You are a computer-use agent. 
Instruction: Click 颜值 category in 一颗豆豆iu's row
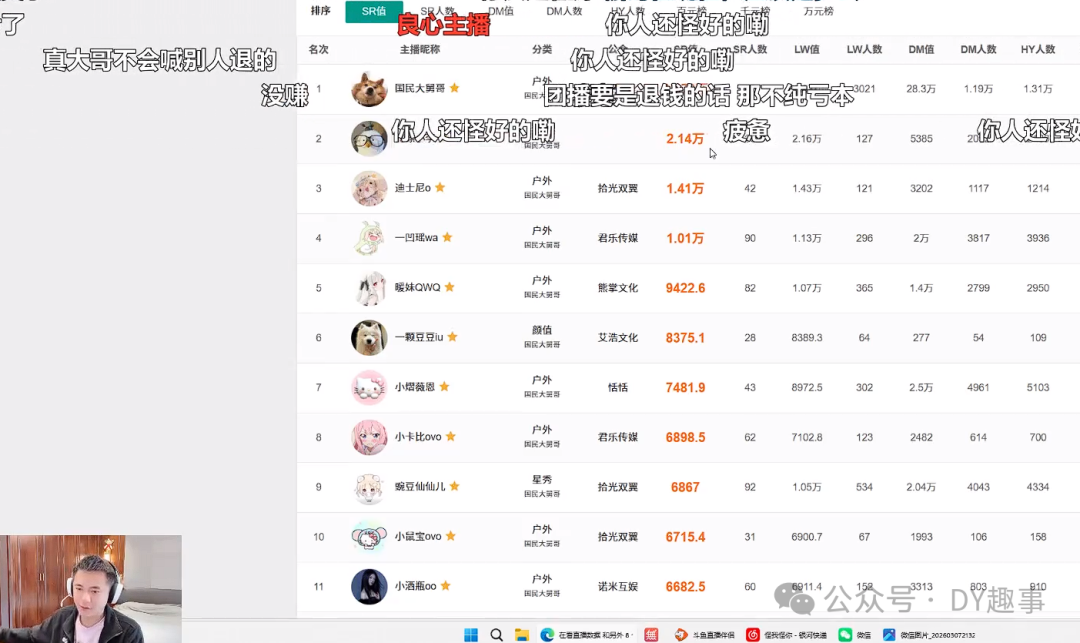click(542, 330)
